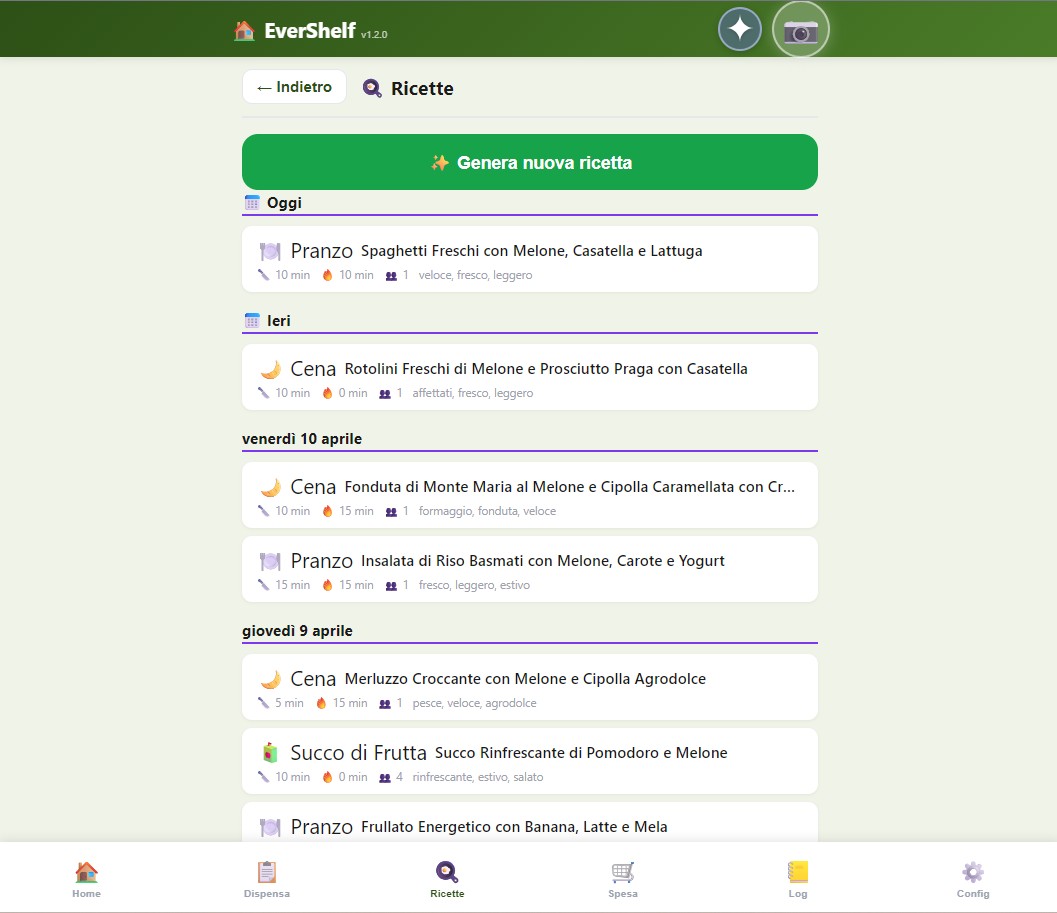Image resolution: width=1057 pixels, height=913 pixels.
Task: Click the v1.2.0 version label
Action: tap(374, 34)
